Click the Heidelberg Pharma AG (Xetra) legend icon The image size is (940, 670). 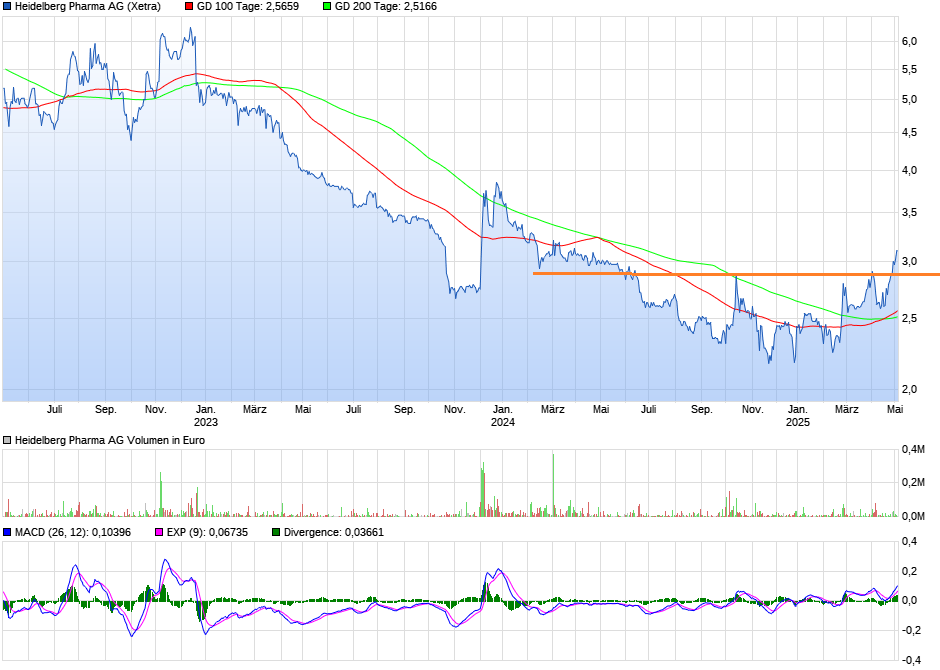tap(8, 8)
